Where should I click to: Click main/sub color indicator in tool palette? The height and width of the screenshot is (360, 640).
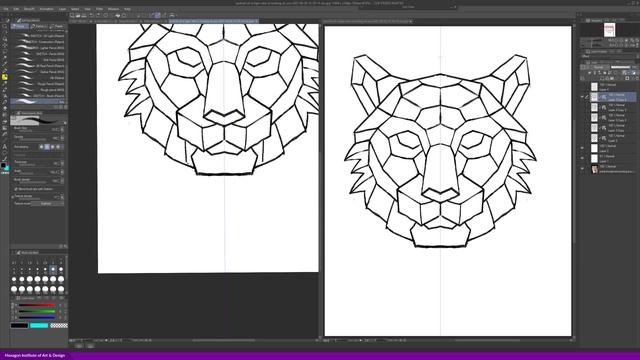point(4,167)
